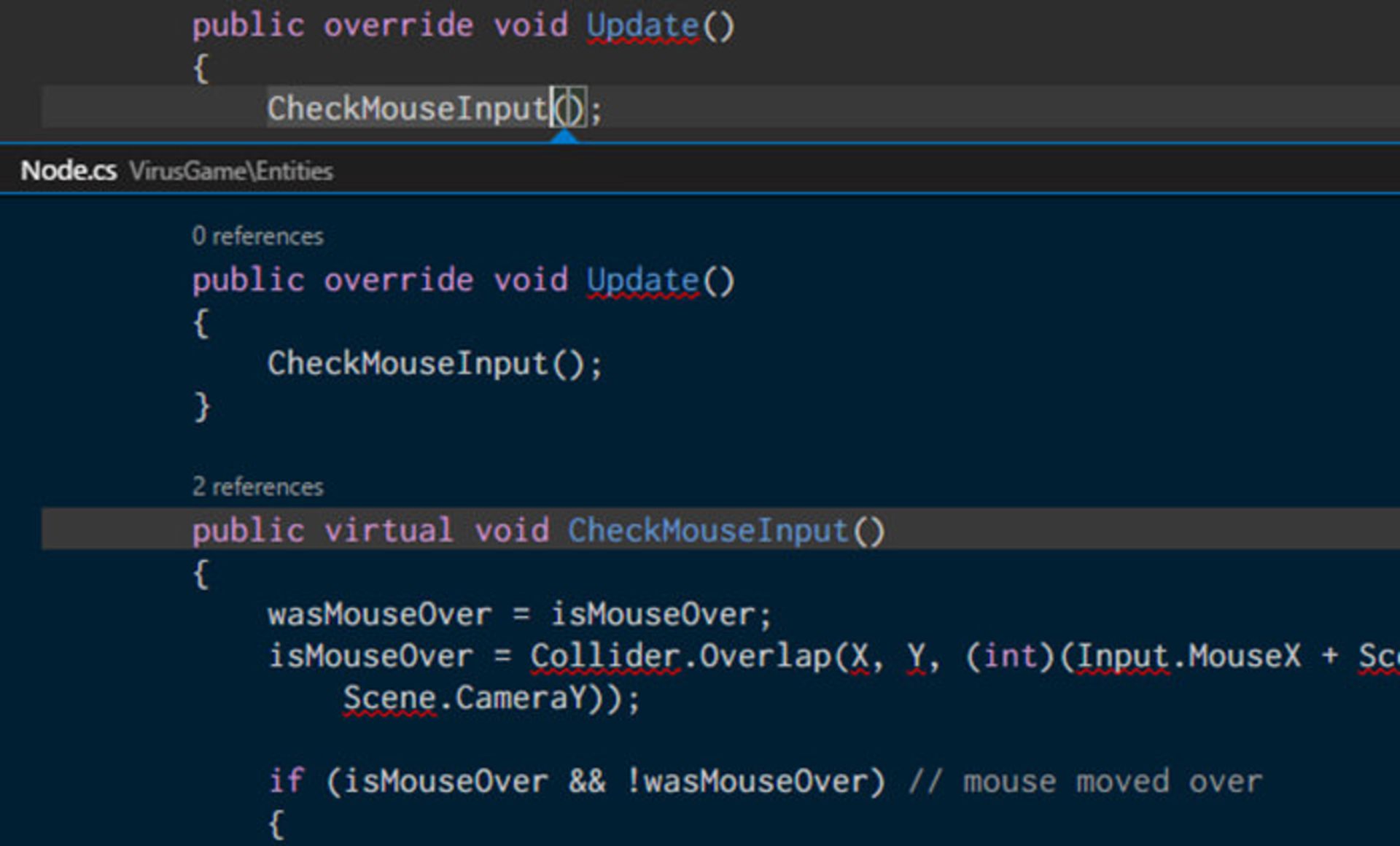Click closing brace of peek Update method

(x=202, y=406)
